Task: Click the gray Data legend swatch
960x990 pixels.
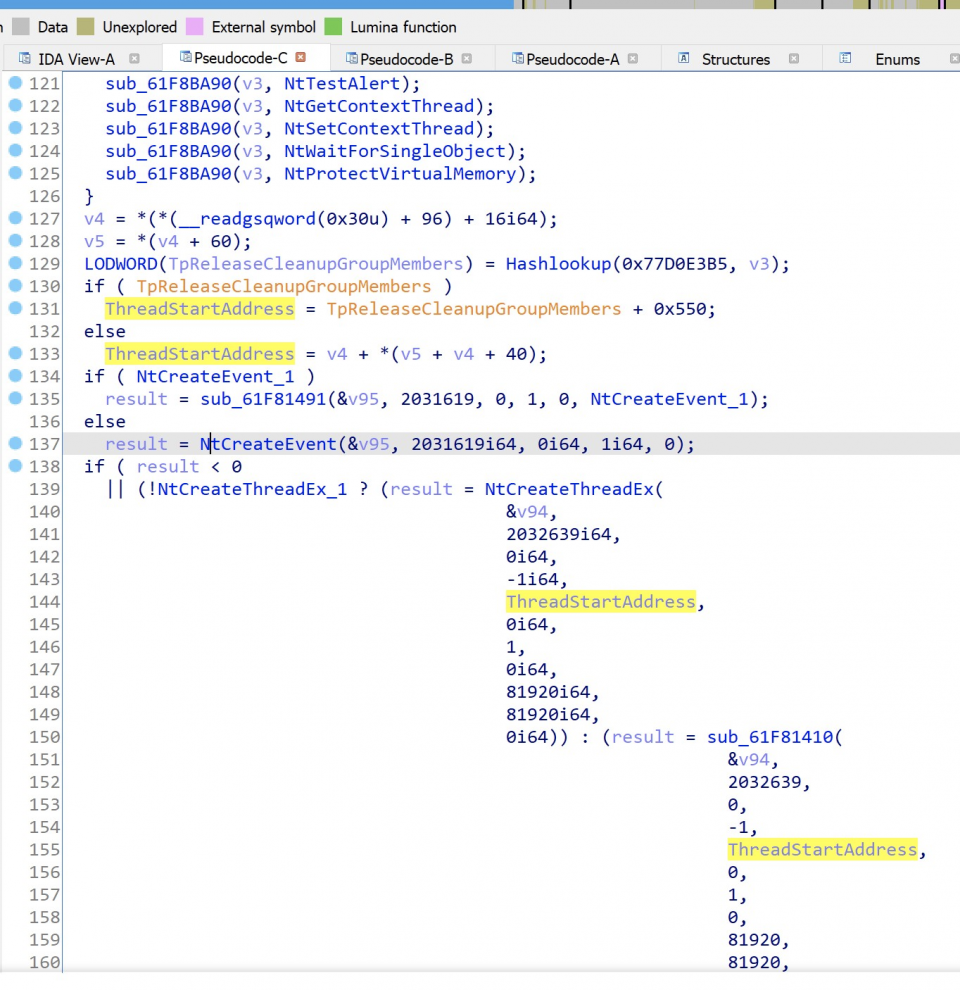Action: pyautogui.click(x=21, y=27)
